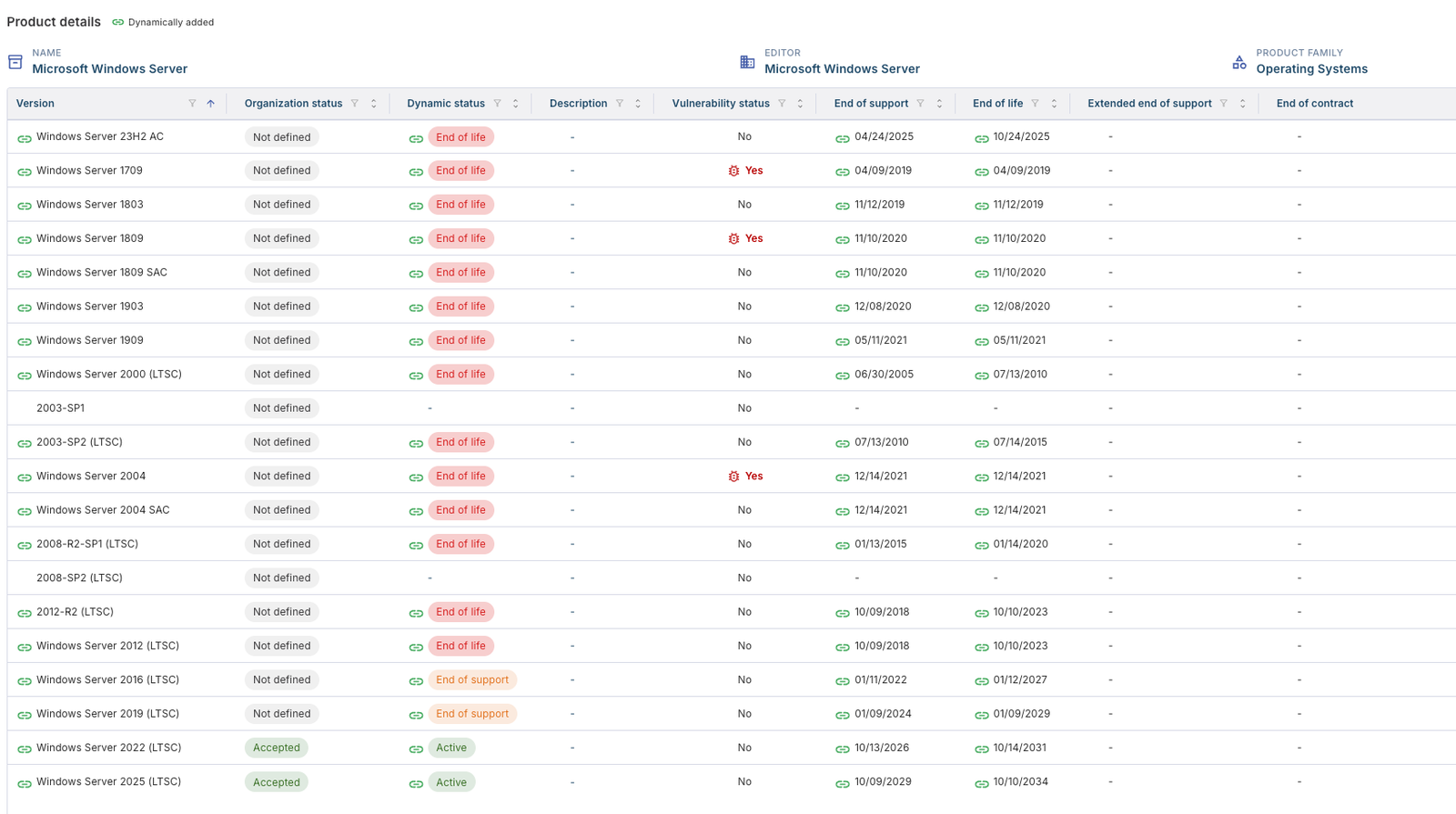
Task: Open the Dynamic status filter icon
Action: 497,104
